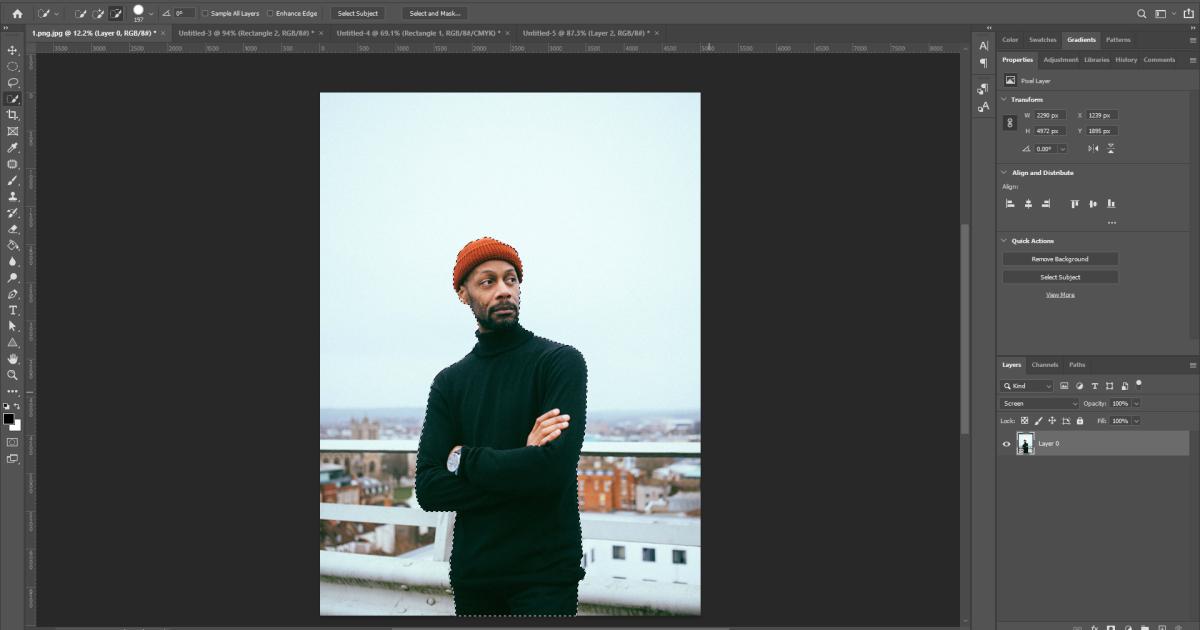Open the View More link
Viewport: 1200px width, 630px height.
click(x=1060, y=295)
